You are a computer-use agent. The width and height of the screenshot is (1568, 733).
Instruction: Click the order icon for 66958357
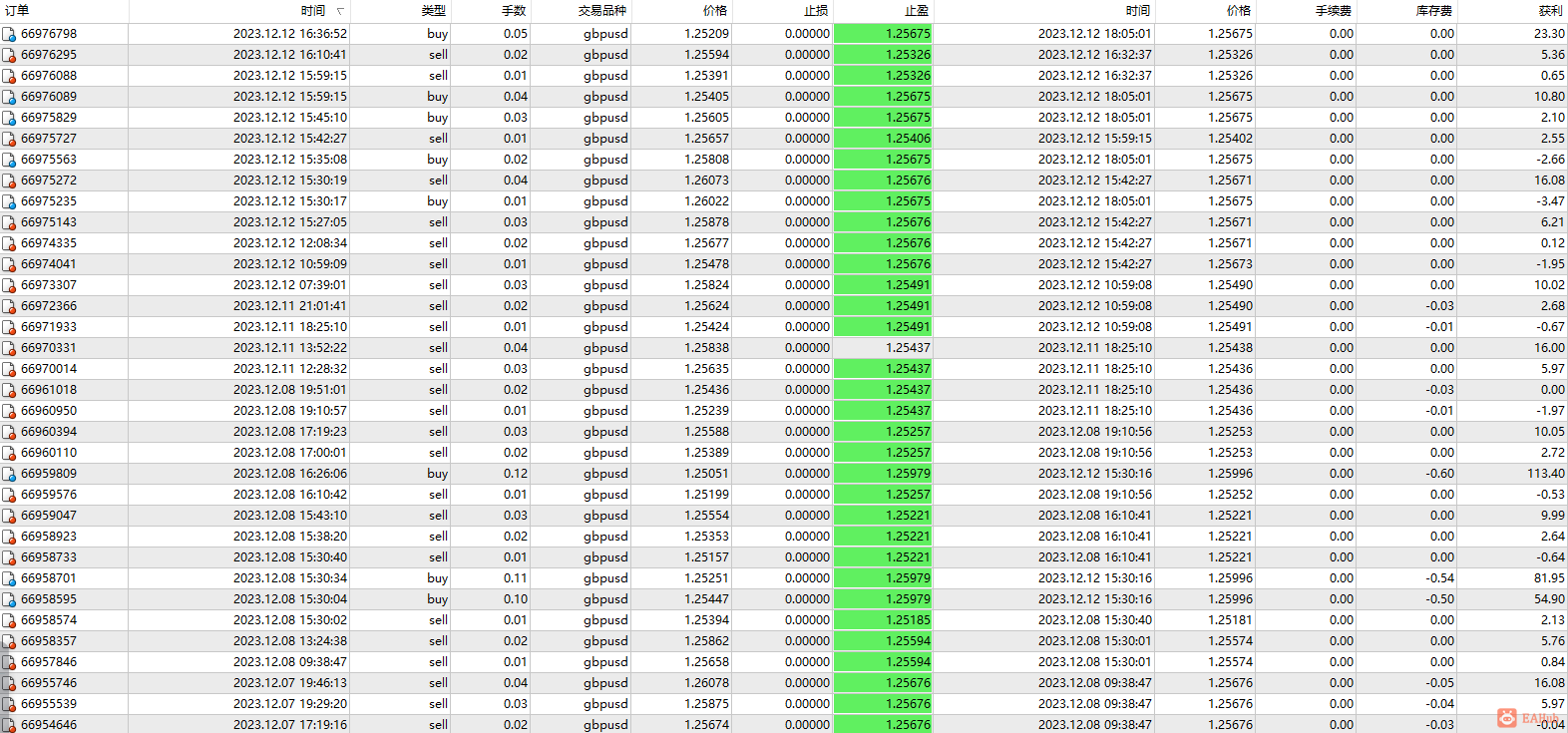tap(9, 641)
